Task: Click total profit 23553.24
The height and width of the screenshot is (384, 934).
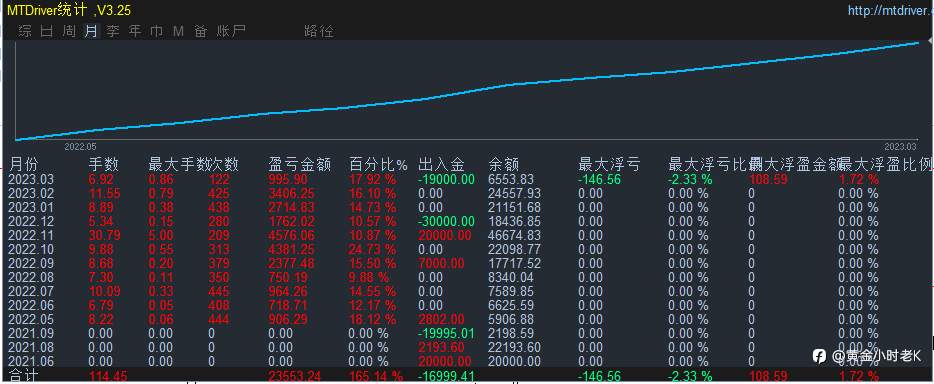Action: click(294, 376)
